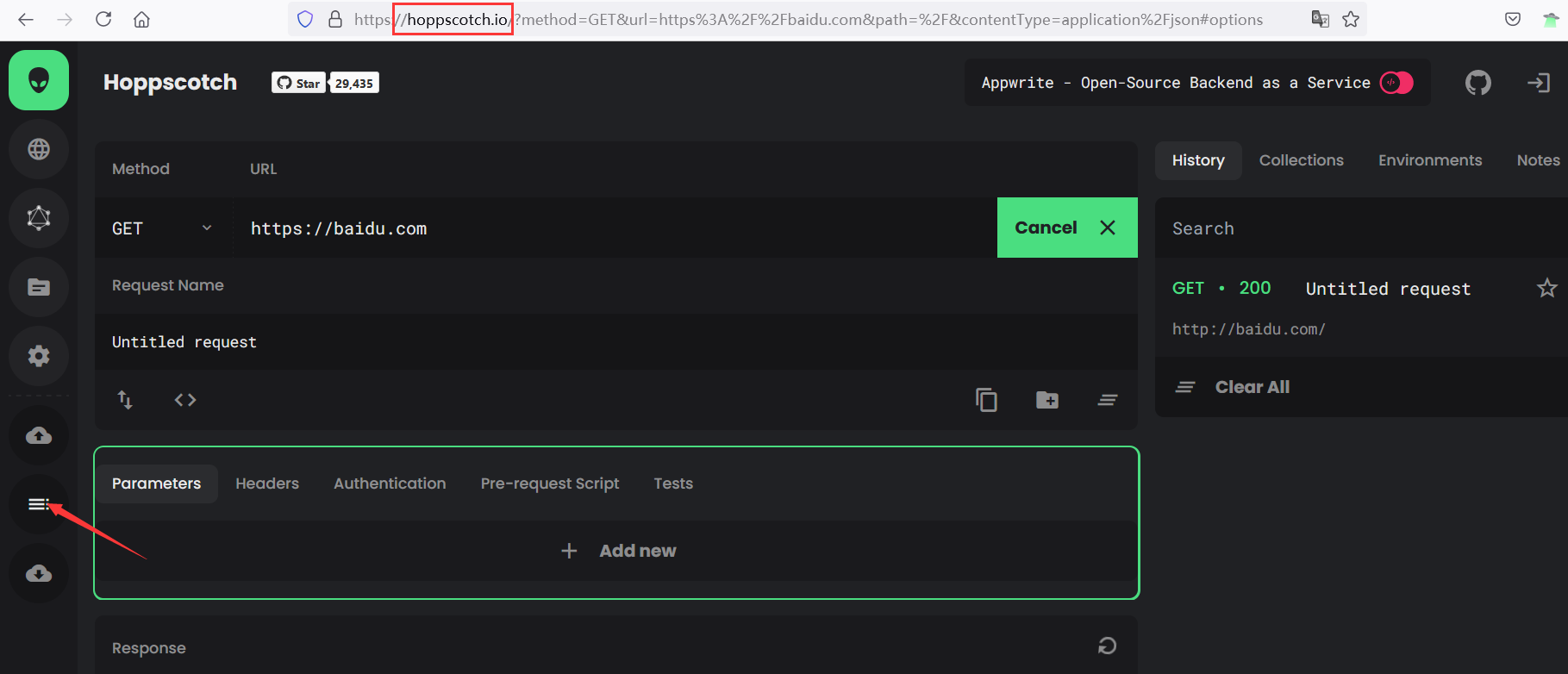Switch to the History tab
Screen dimensions: 1568x674
pyautogui.click(x=1198, y=160)
